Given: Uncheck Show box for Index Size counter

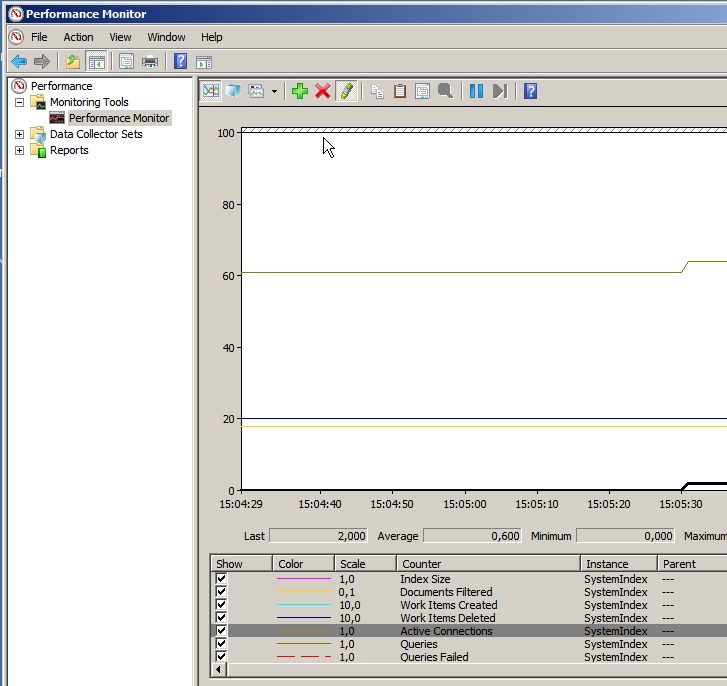Looking at the screenshot, I should pos(221,579).
